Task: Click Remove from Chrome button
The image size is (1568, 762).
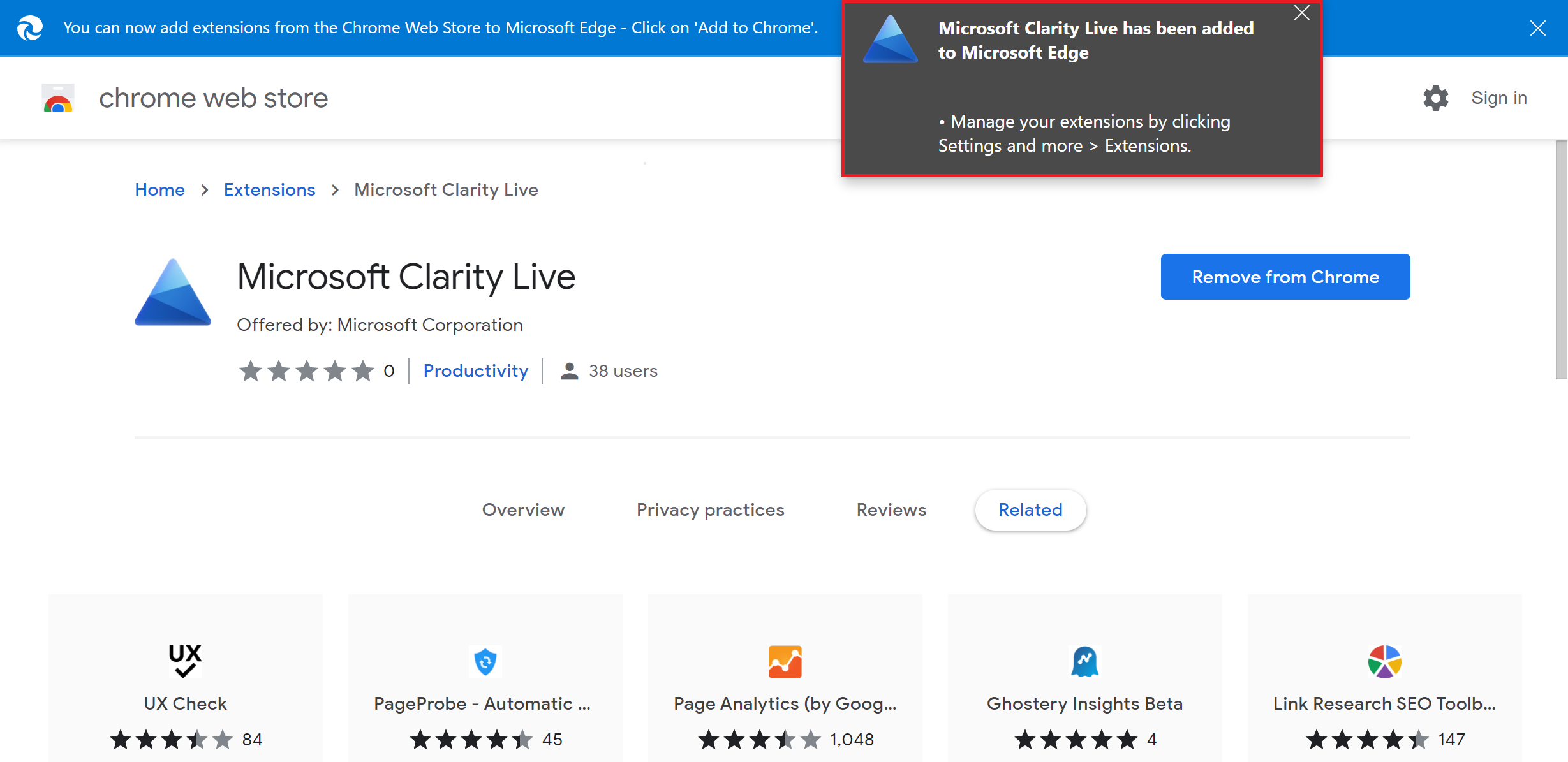Action: 1284,276
